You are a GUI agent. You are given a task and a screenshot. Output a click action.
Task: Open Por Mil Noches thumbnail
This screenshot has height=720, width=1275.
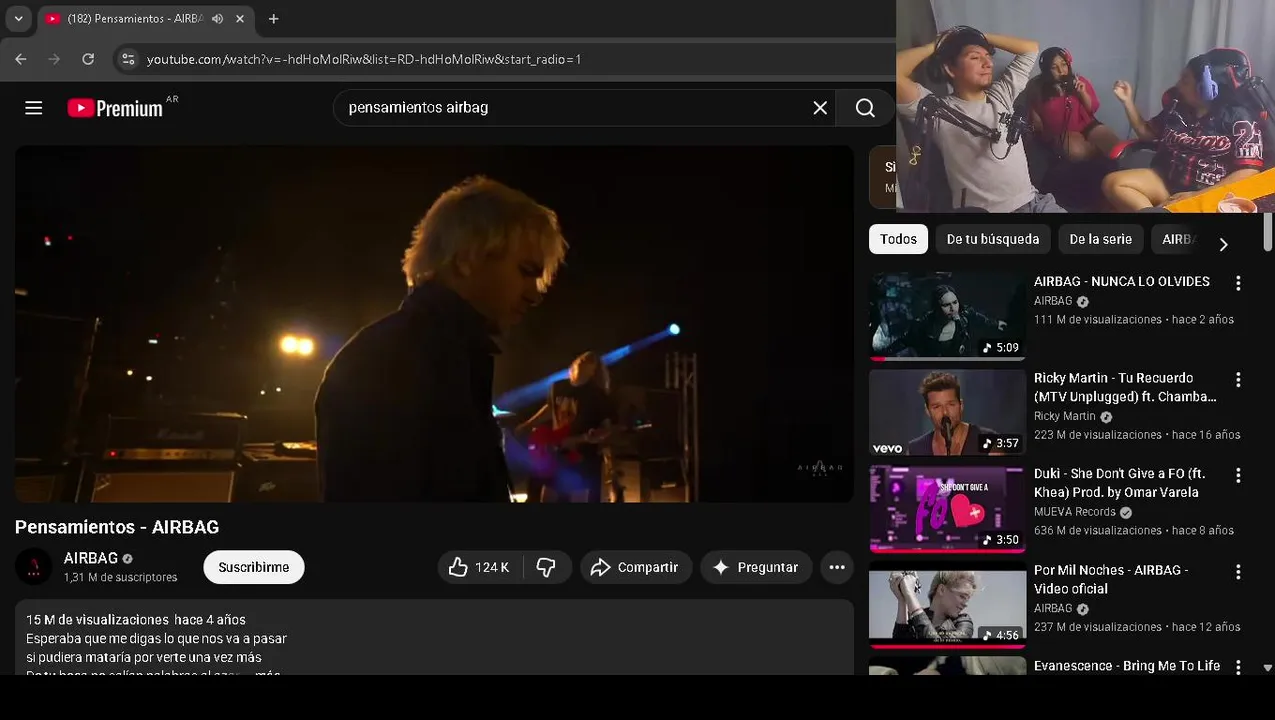[x=947, y=604]
